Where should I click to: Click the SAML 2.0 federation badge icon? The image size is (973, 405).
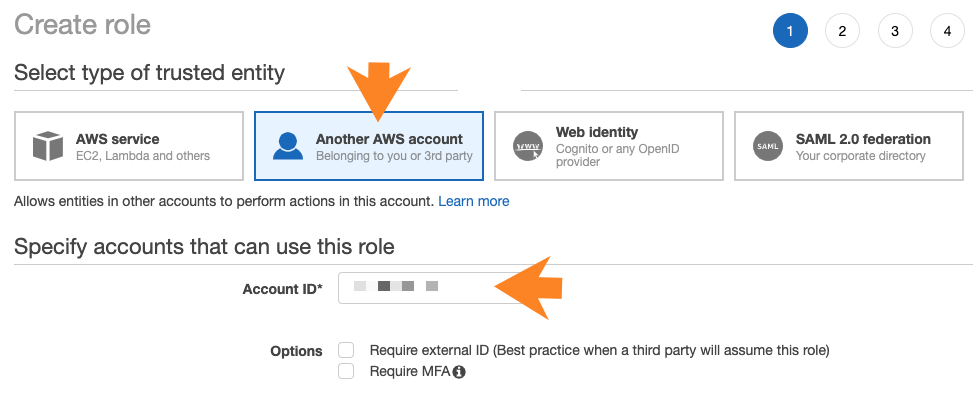(768, 146)
